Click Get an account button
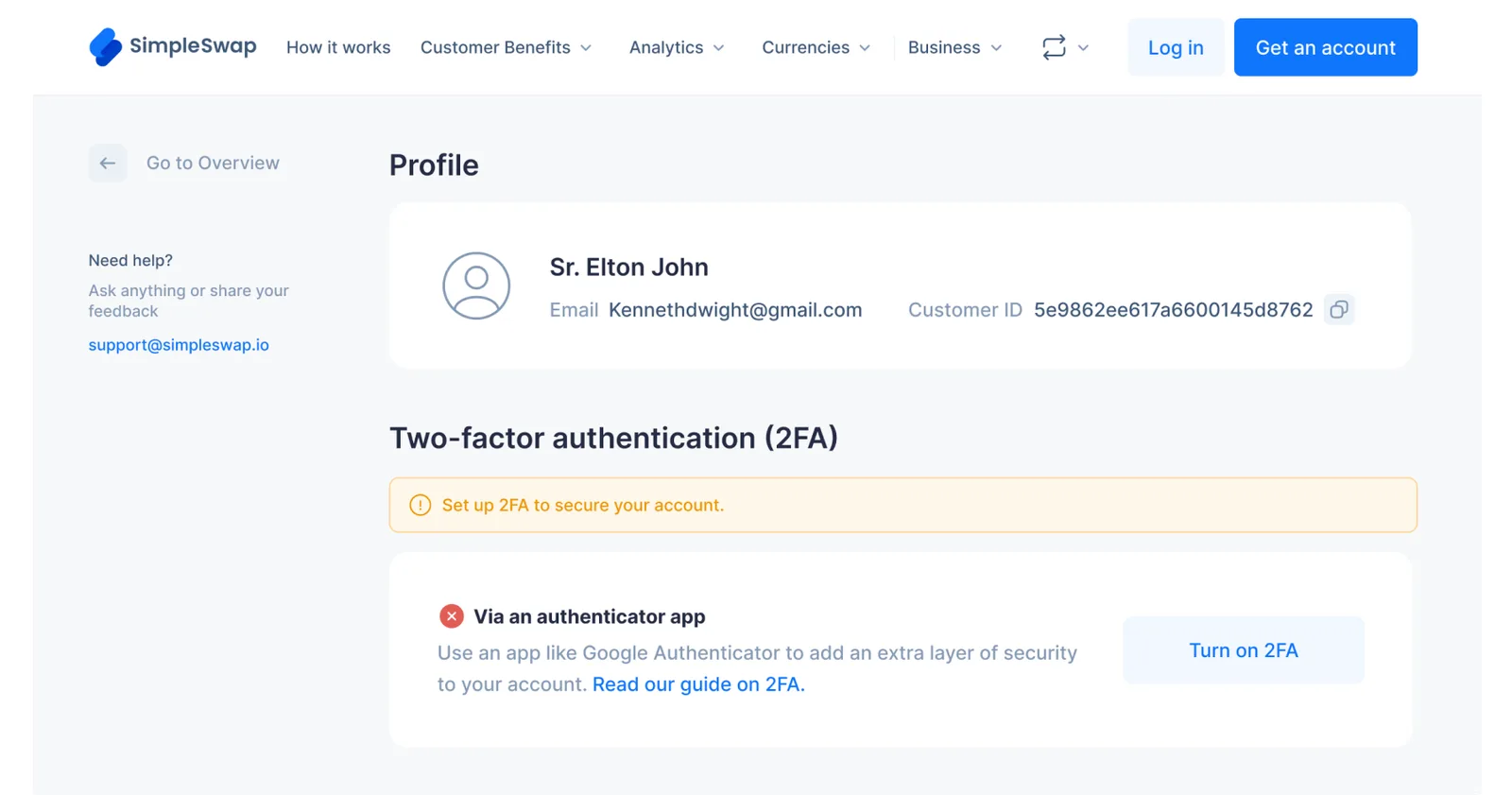1512x795 pixels. (1325, 47)
